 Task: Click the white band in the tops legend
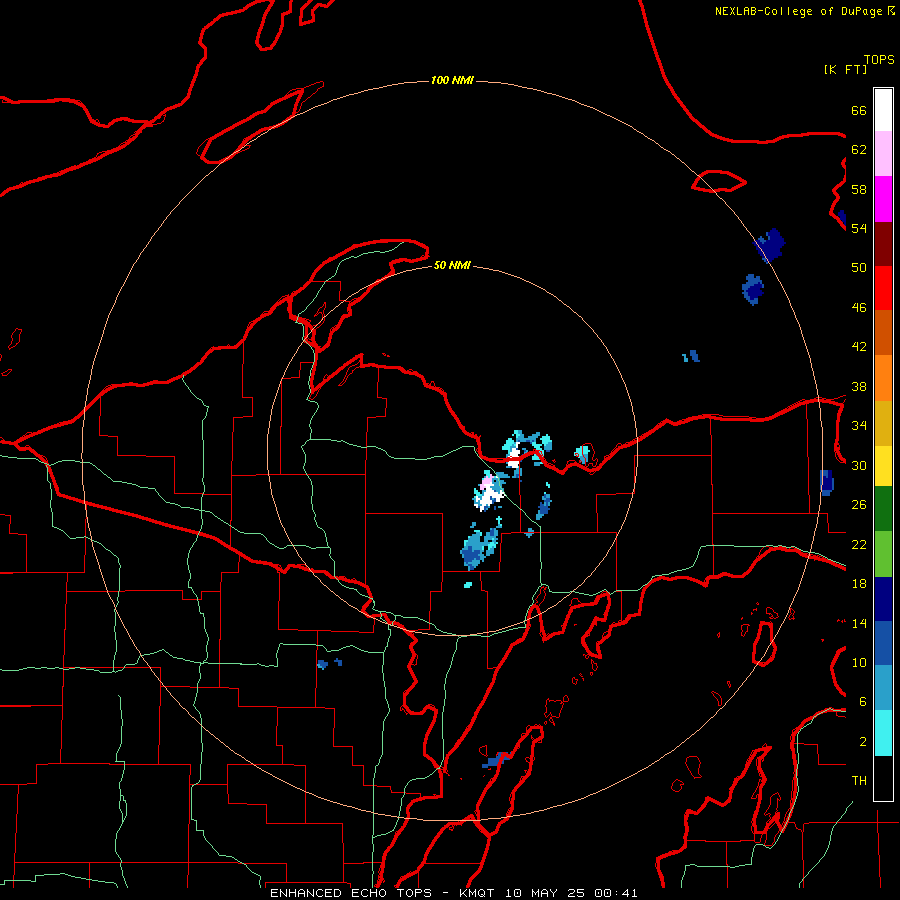point(883,110)
